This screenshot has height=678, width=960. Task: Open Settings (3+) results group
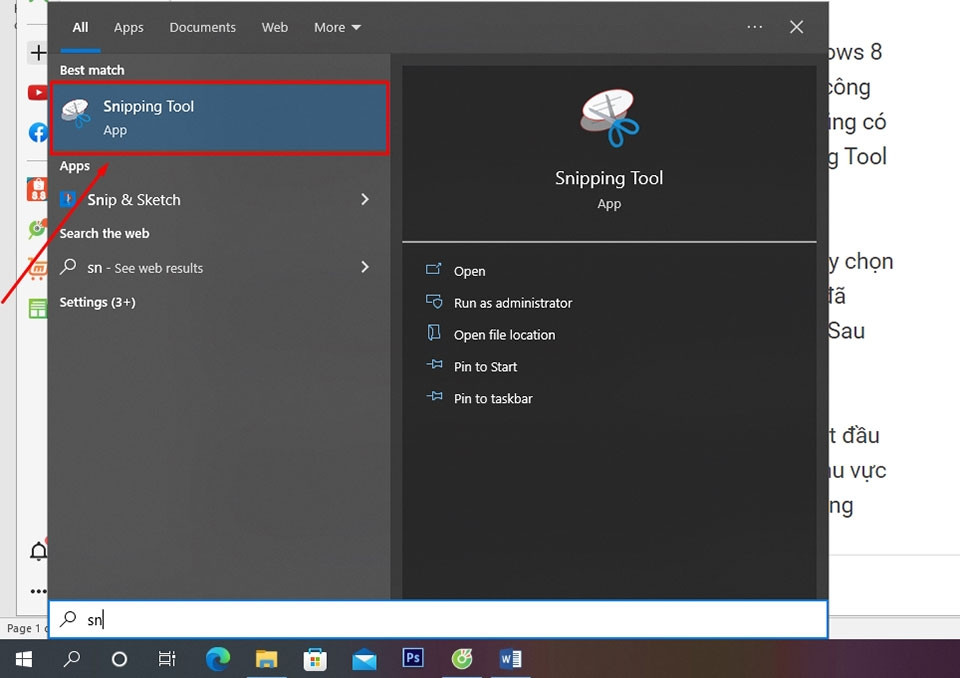tap(97, 302)
